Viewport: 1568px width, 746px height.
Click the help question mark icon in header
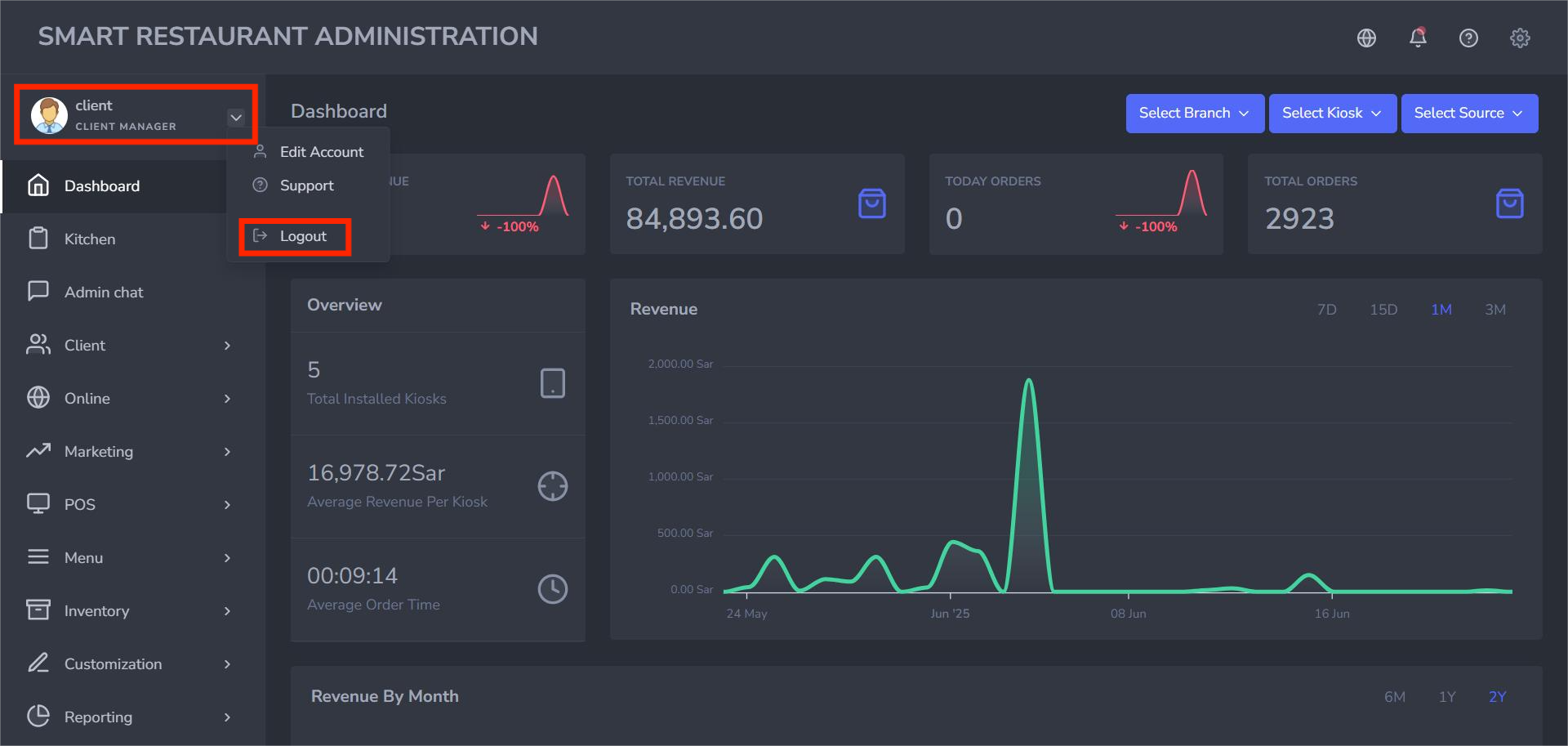click(1468, 38)
